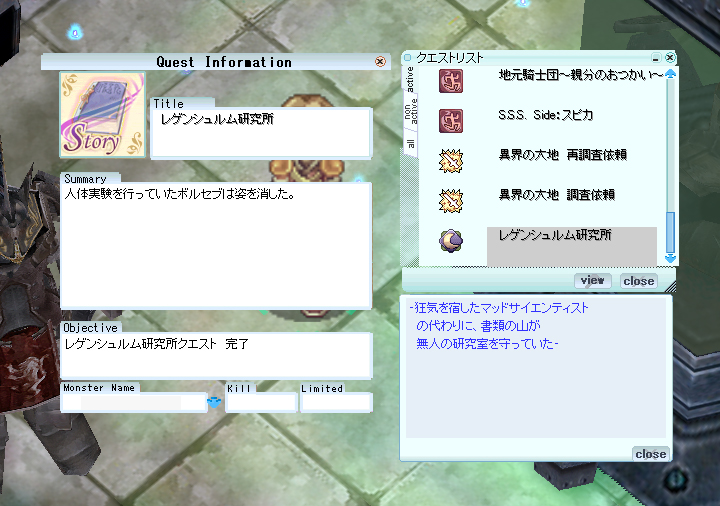Viewport: 720px width, 506px height.
Task: Click the moon icon for レゲンシュルム研究所
Action: coord(450,241)
